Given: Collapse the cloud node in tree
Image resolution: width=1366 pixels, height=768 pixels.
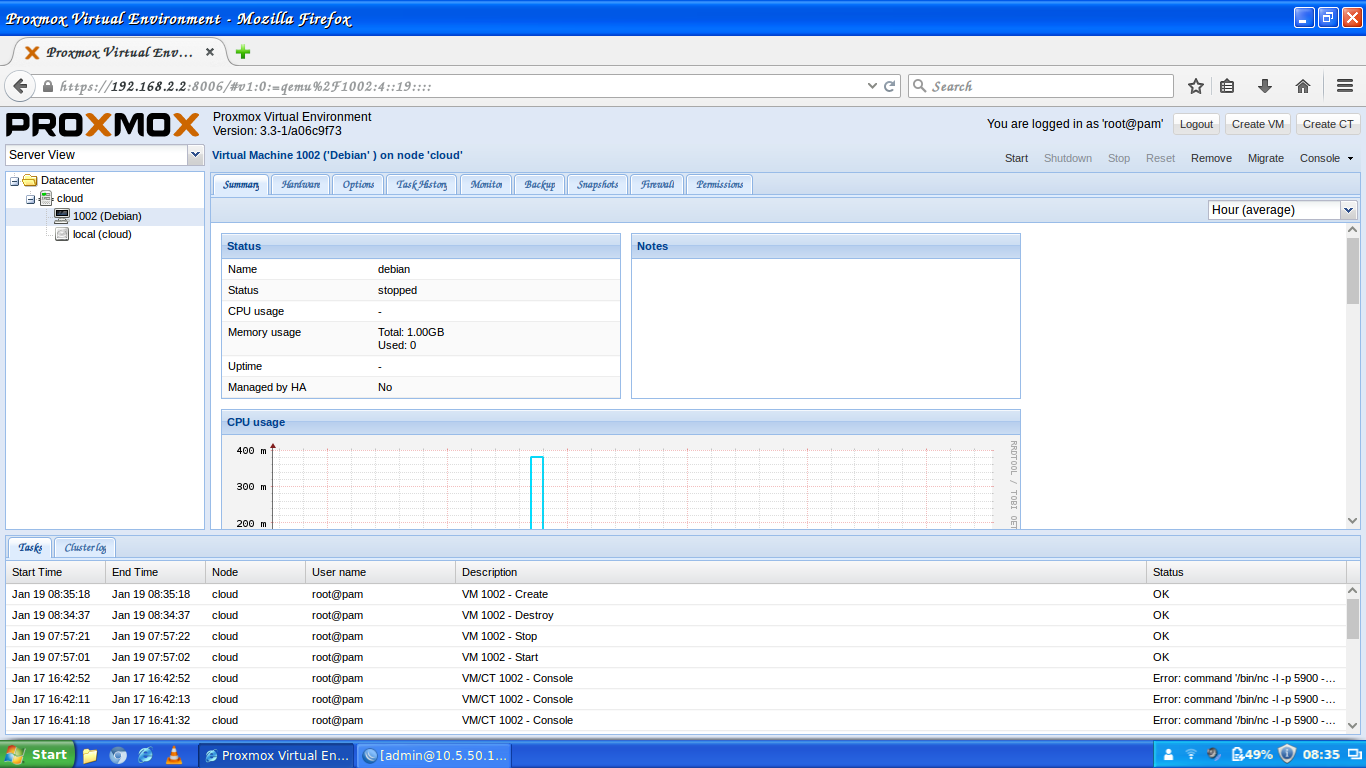Looking at the screenshot, I should (31, 199).
